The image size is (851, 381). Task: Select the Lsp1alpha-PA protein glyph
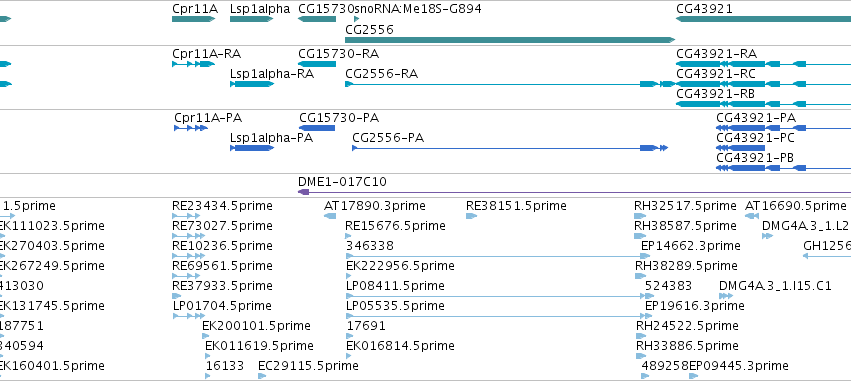click(252, 148)
